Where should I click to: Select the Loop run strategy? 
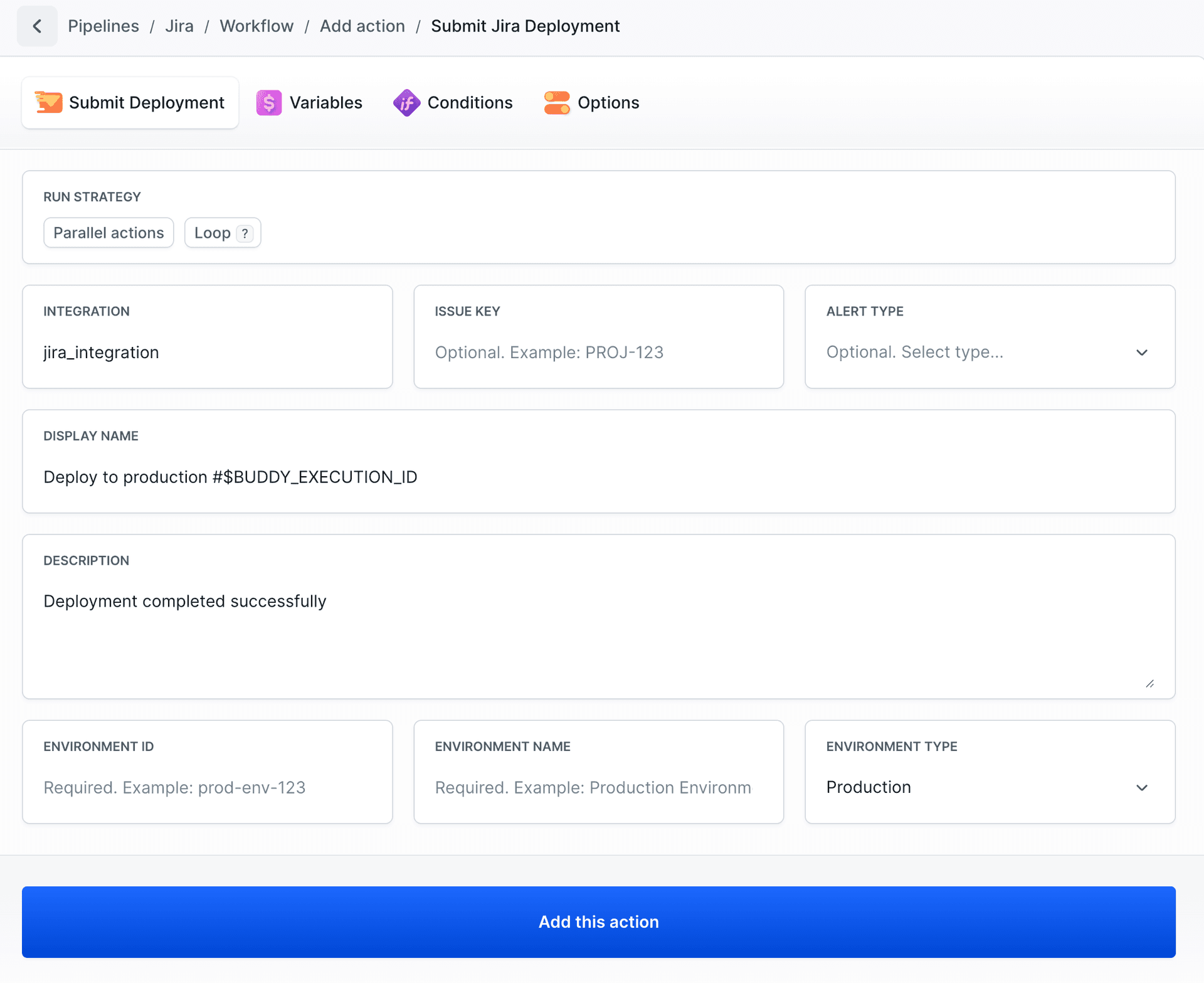pyautogui.click(x=213, y=233)
